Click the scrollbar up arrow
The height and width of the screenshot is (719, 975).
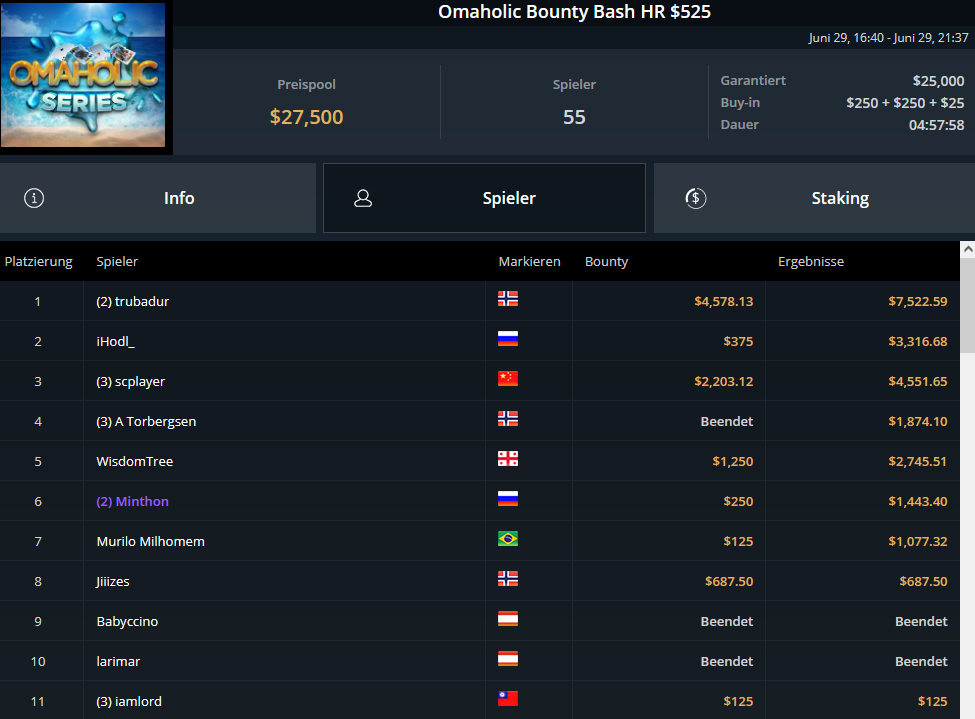pos(968,249)
